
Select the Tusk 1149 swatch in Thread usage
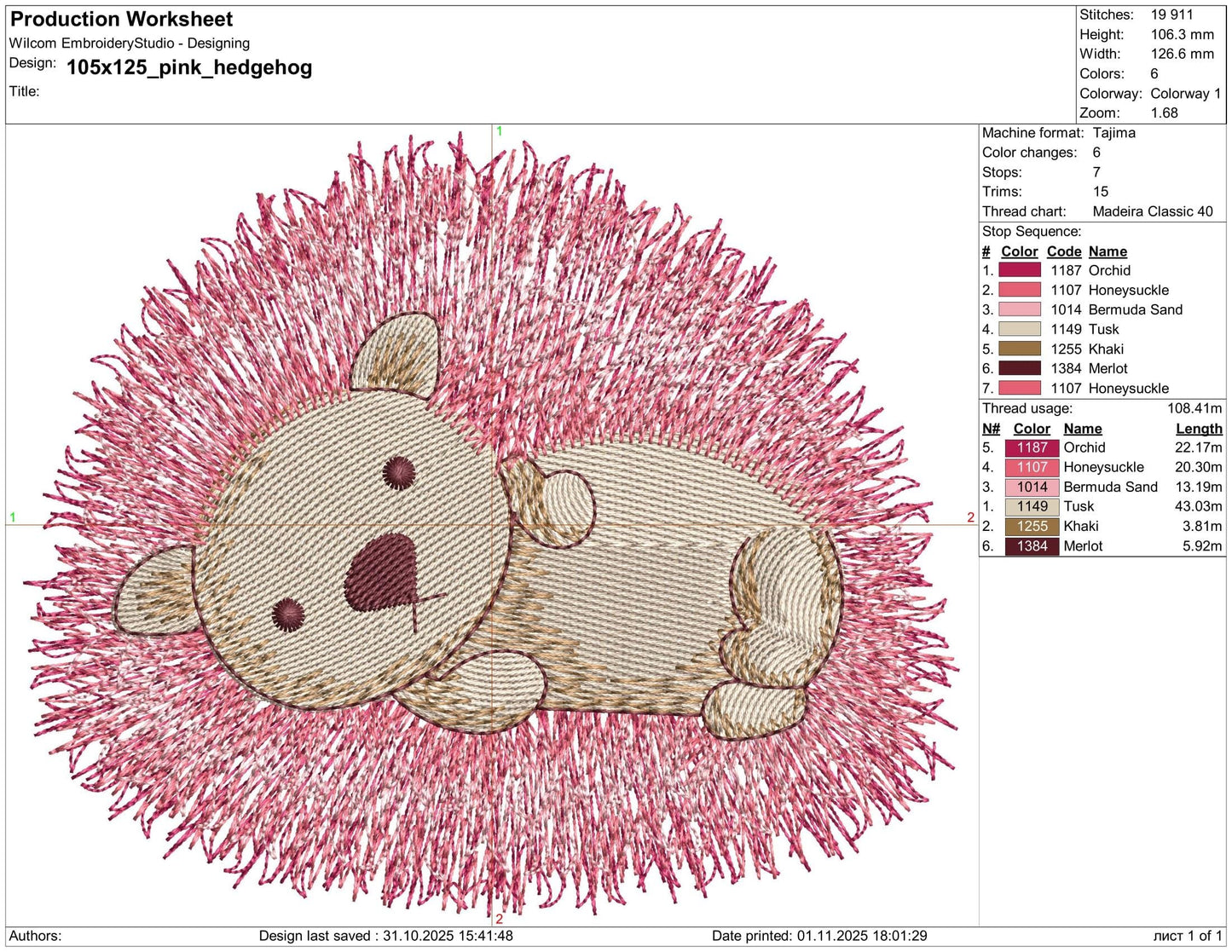click(x=1031, y=506)
